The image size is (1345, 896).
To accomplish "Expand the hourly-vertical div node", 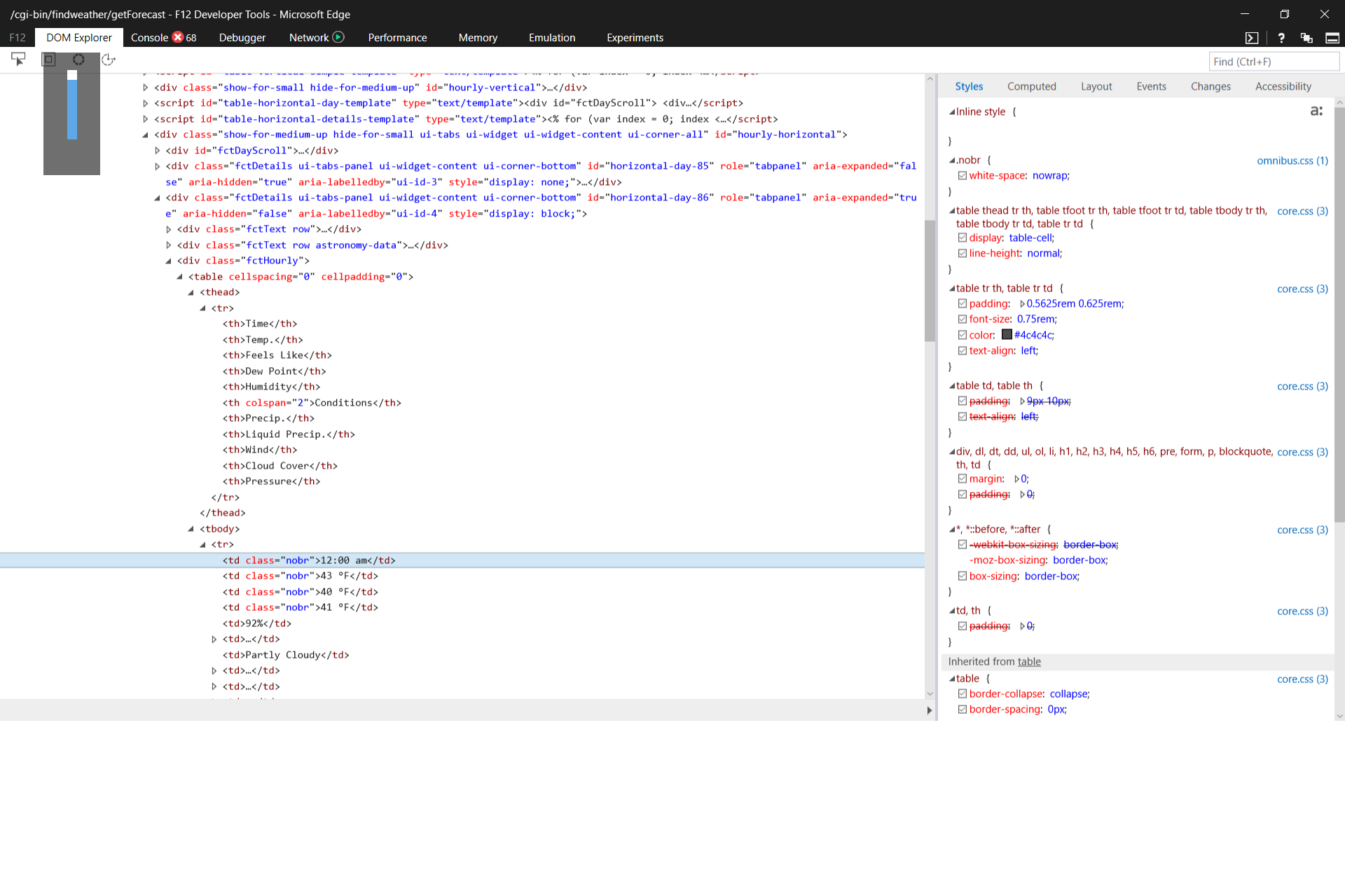I will pos(145,88).
